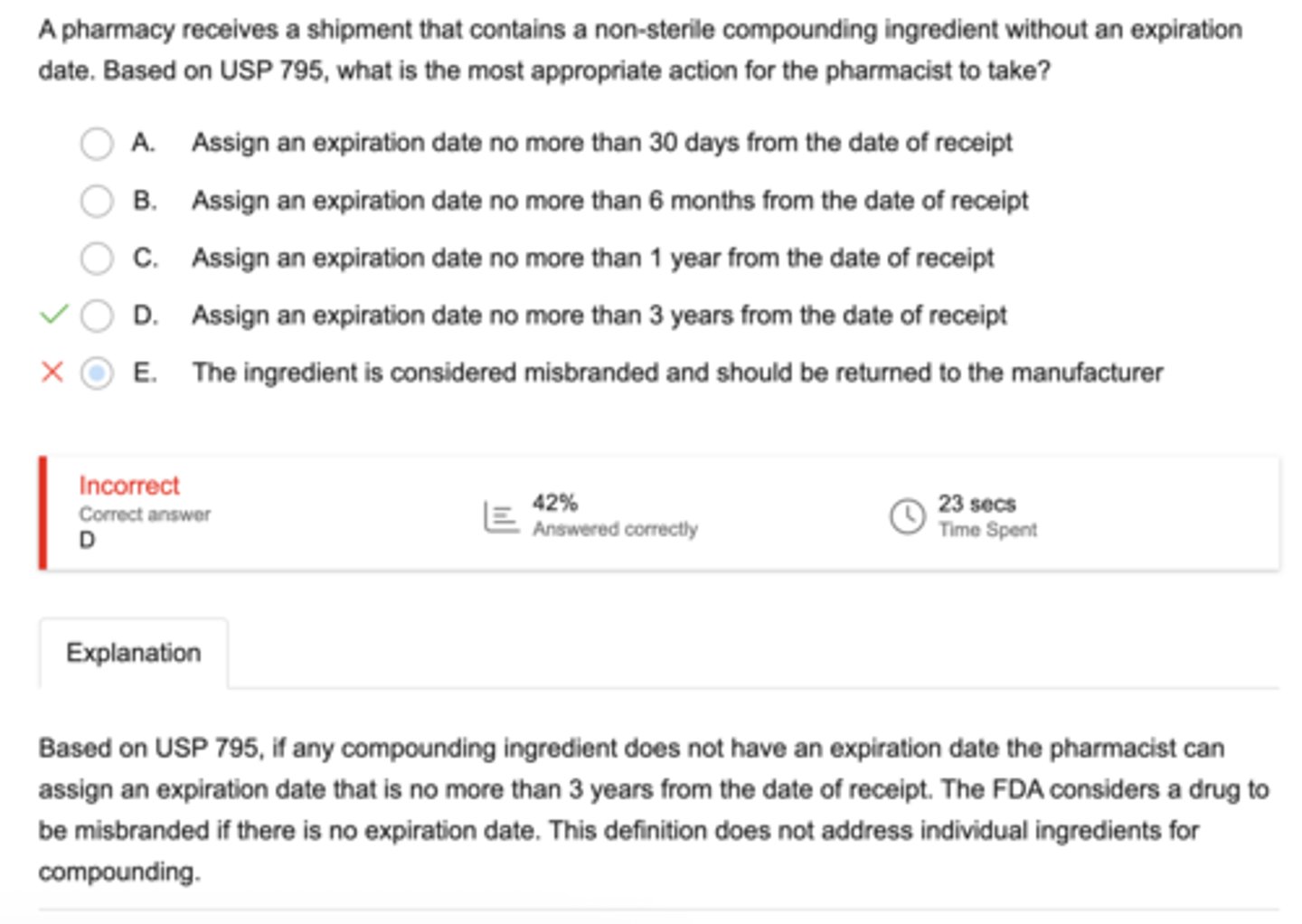Image resolution: width=1302 pixels, height=924 pixels.
Task: Click the green checkmark icon beside option D
Action: (x=53, y=315)
